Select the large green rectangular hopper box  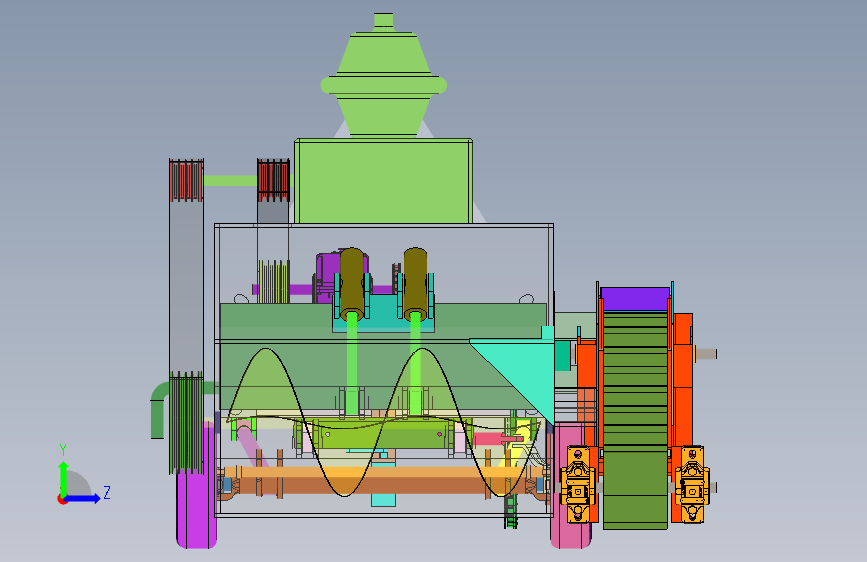point(383,181)
